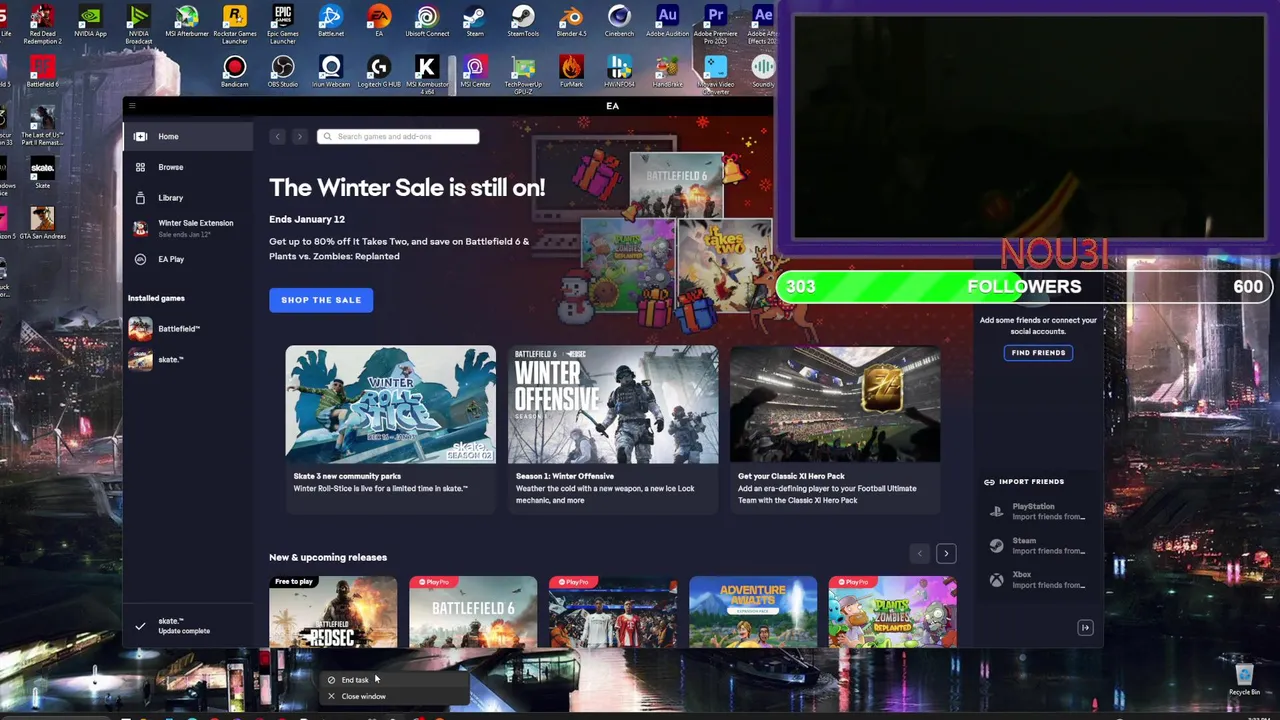Viewport: 1280px width, 720px height.
Task: Collapse the friends panel with arrow icon
Action: 1085,628
